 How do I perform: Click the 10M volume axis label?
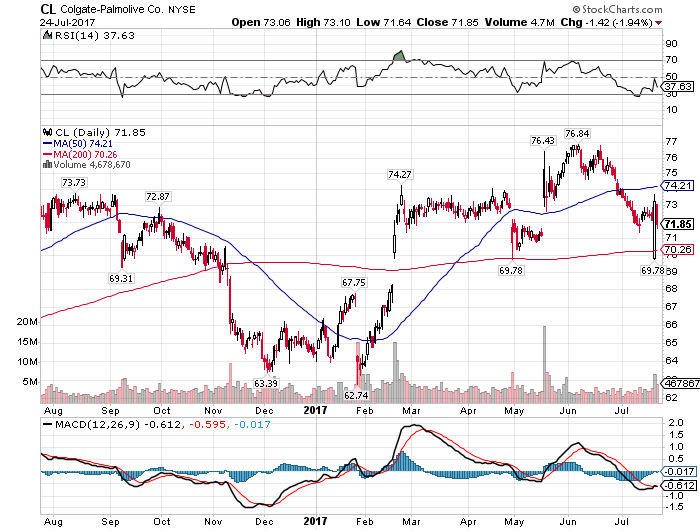pos(27,362)
